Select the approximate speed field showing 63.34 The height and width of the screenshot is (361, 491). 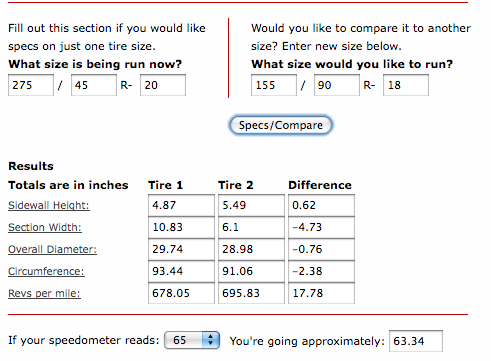pyautogui.click(x=416, y=341)
